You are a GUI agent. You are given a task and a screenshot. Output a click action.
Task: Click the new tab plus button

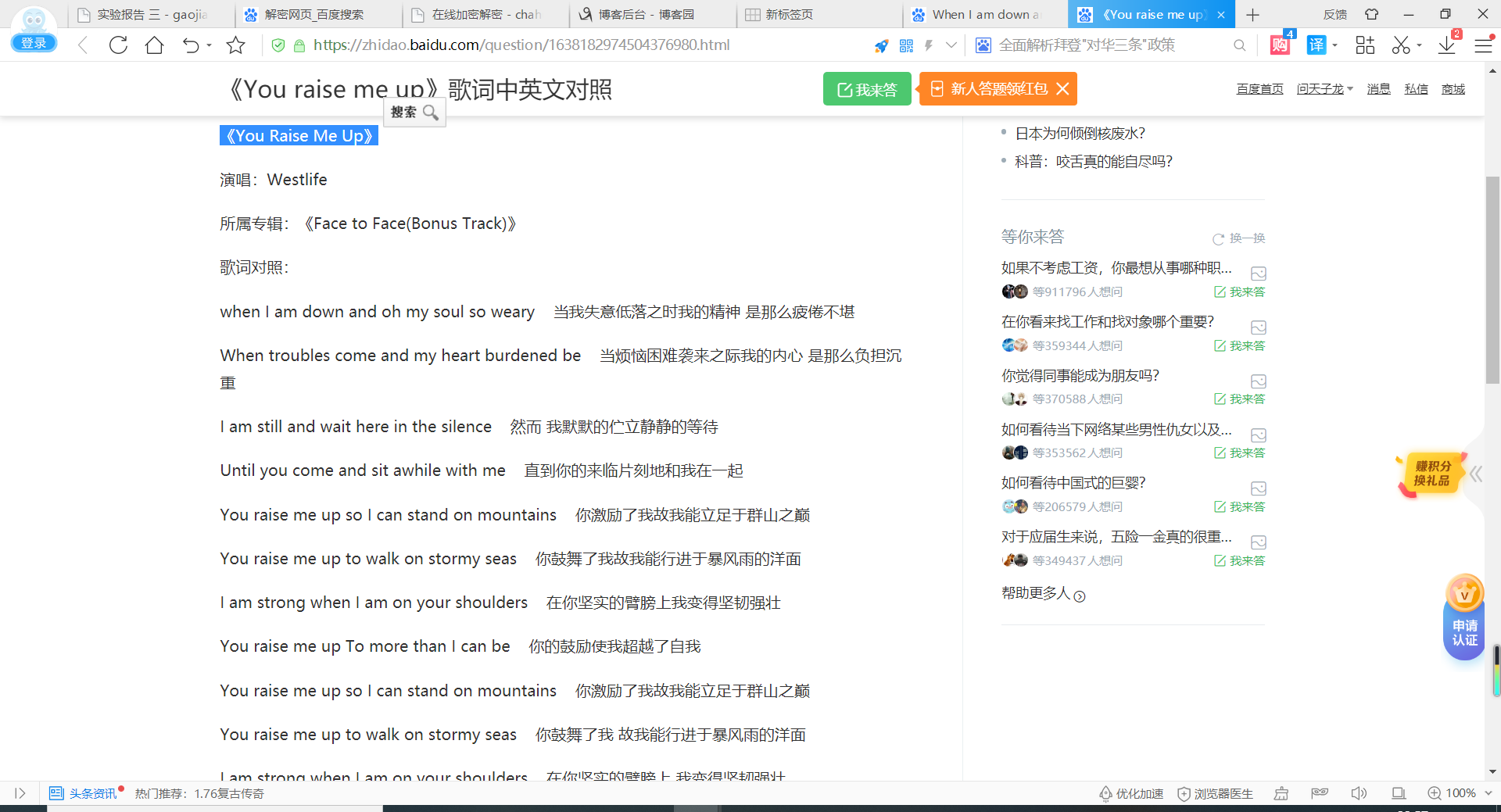(x=1252, y=15)
